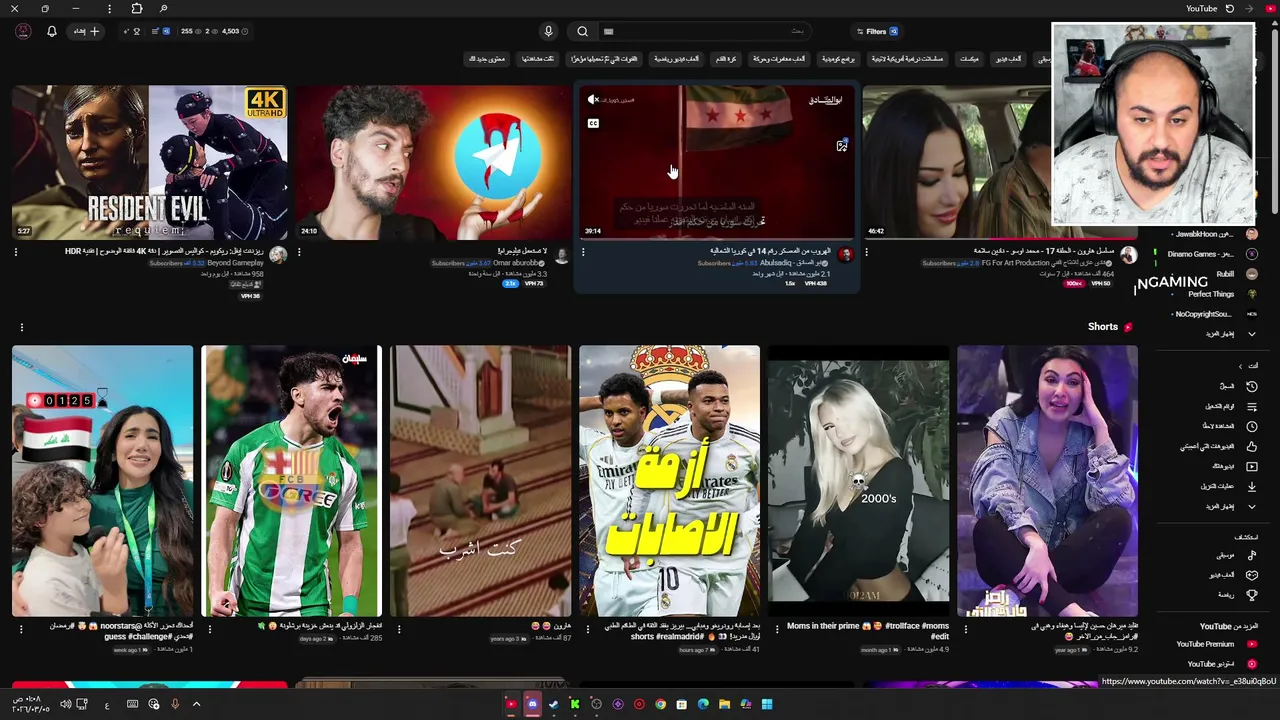Show hidden tray icons chevron

click(196, 704)
